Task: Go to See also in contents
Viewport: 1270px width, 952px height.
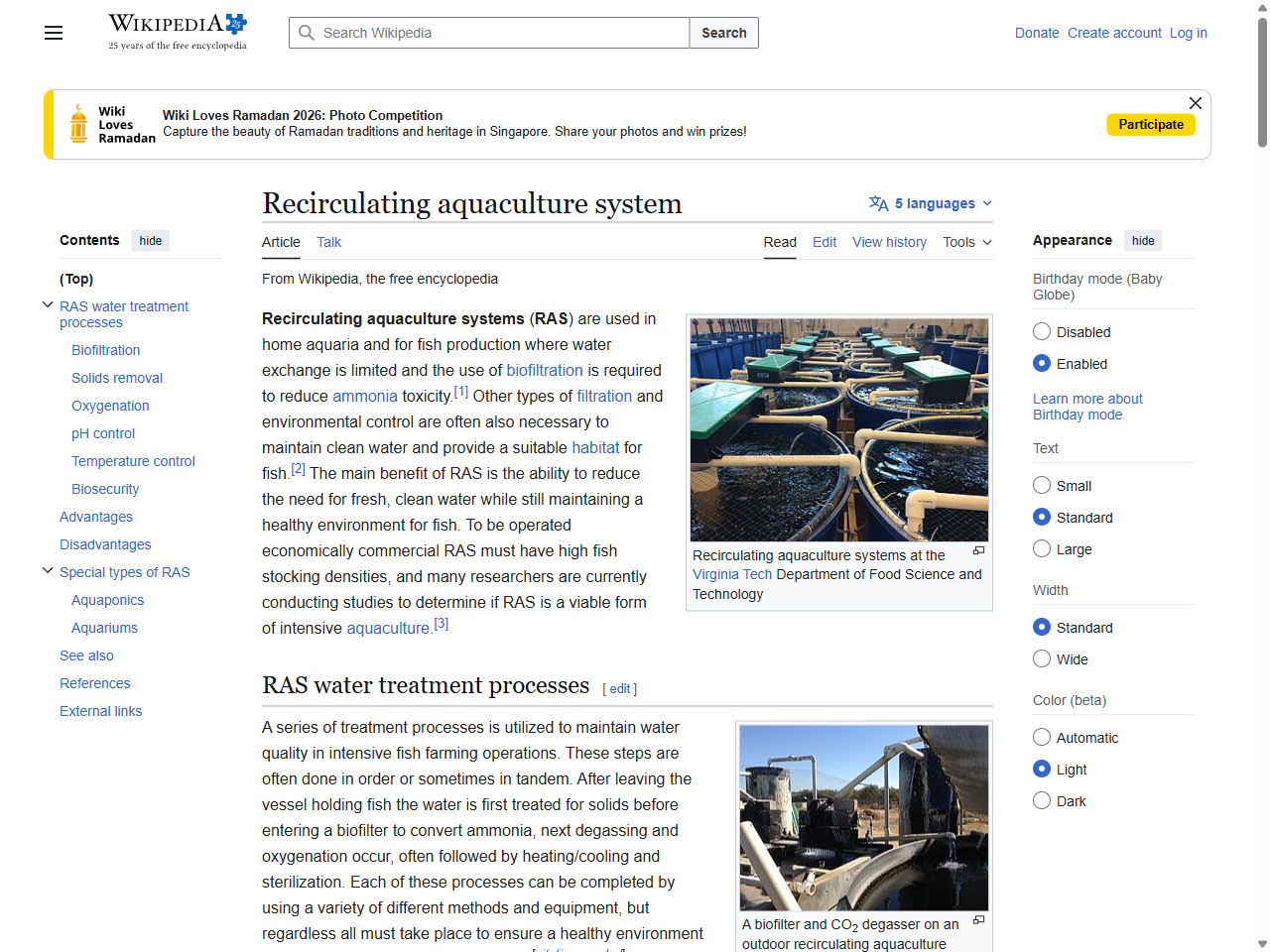Action: point(86,655)
